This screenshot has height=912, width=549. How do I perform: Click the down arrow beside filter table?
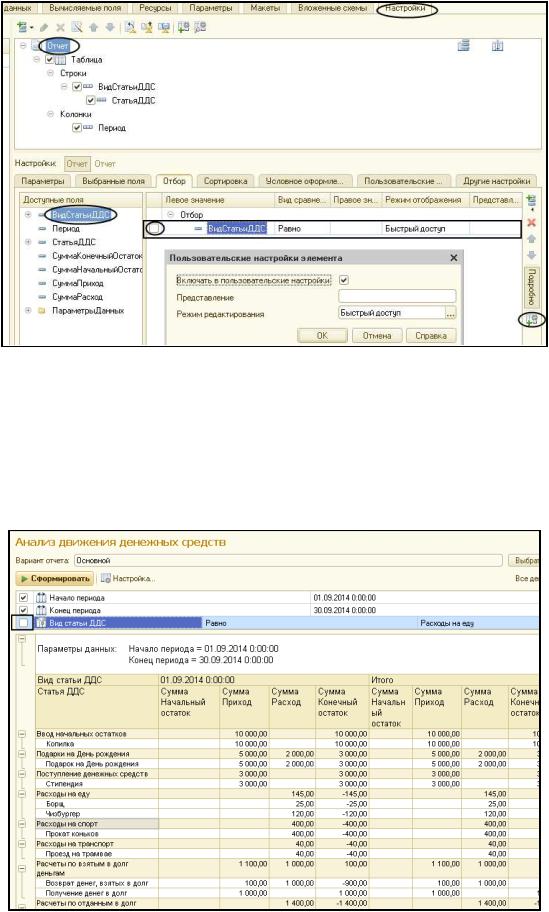[x=531, y=255]
